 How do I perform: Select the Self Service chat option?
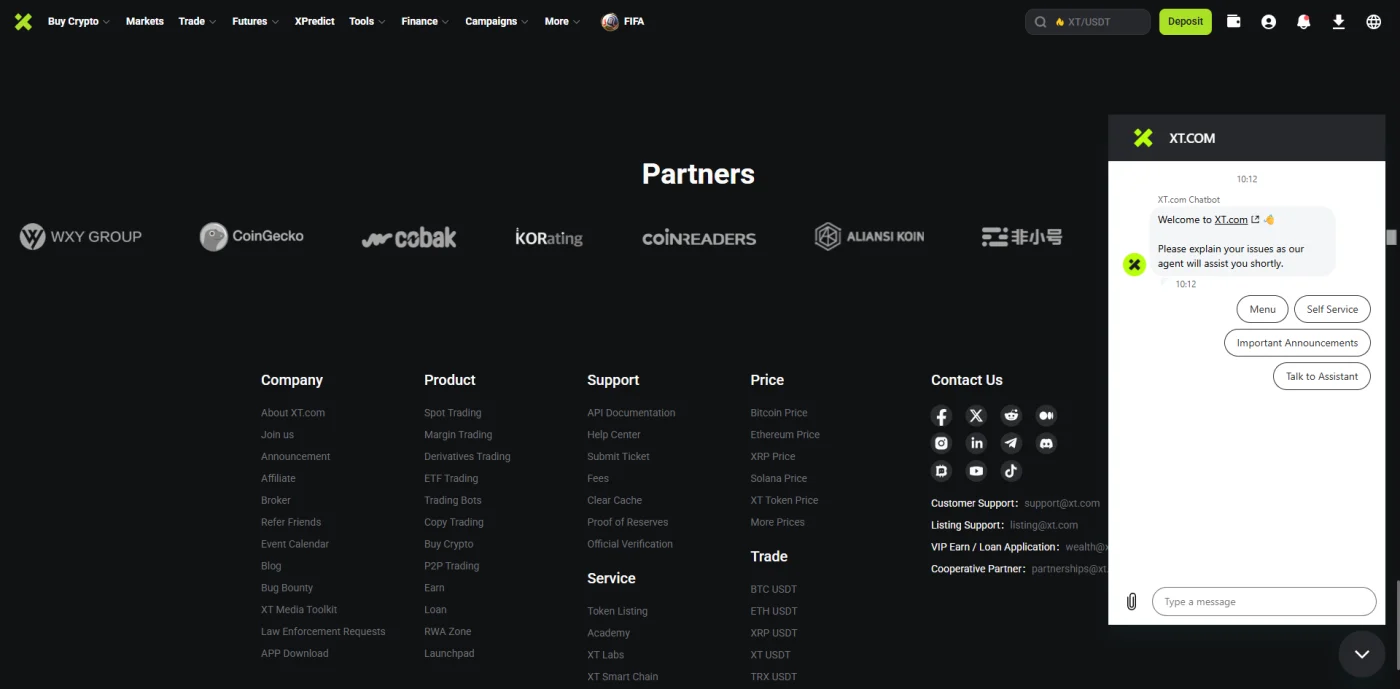(1332, 309)
